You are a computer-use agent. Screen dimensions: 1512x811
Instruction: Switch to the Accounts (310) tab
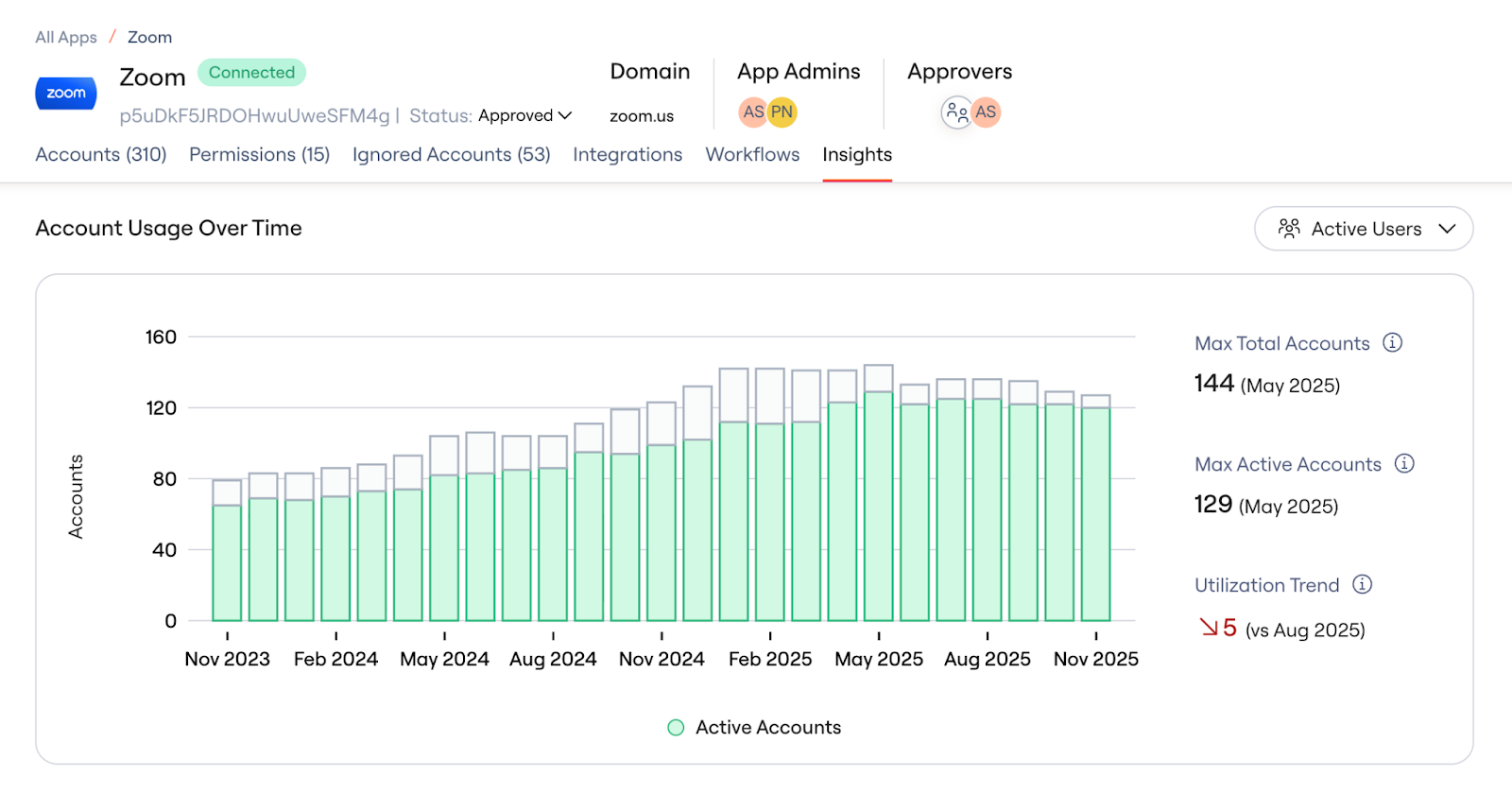[101, 154]
